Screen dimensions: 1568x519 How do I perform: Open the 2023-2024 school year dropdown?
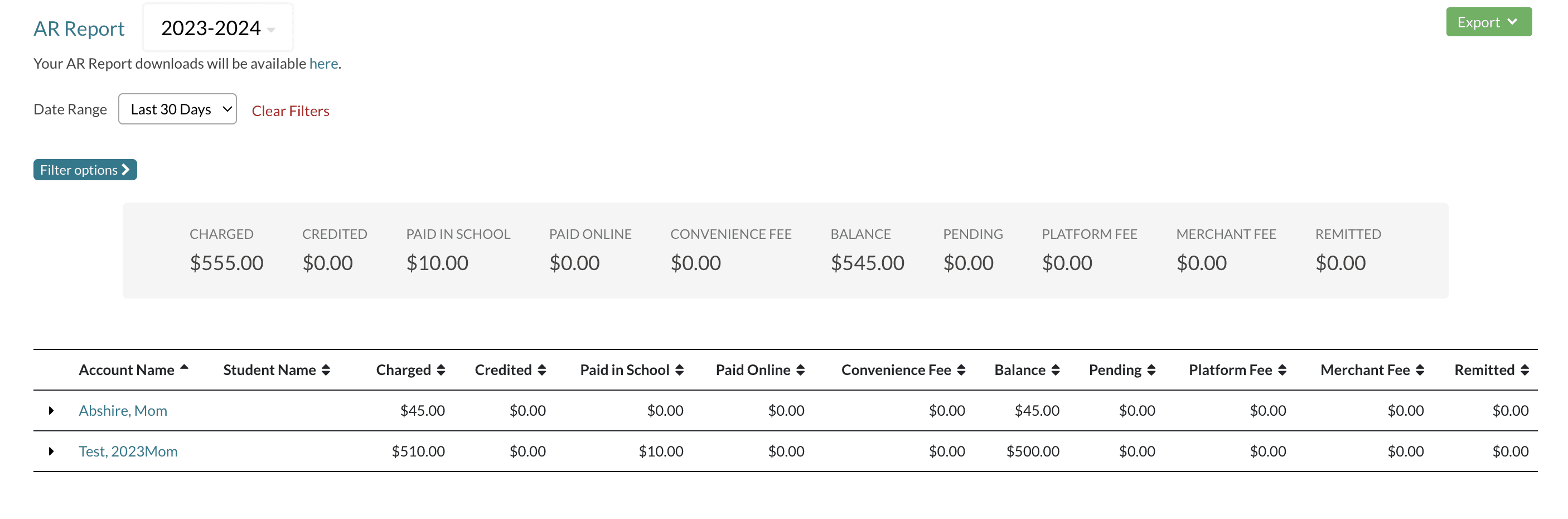click(x=217, y=28)
